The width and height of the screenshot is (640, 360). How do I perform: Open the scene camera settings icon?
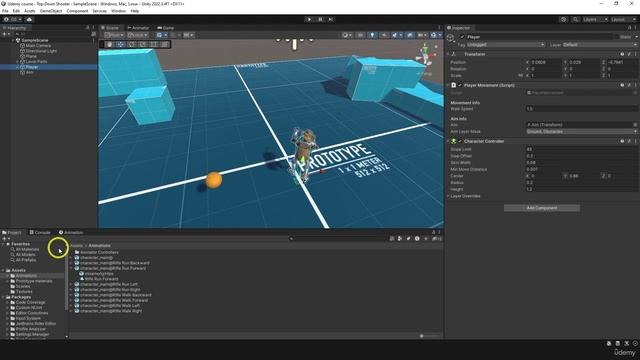point(422,35)
